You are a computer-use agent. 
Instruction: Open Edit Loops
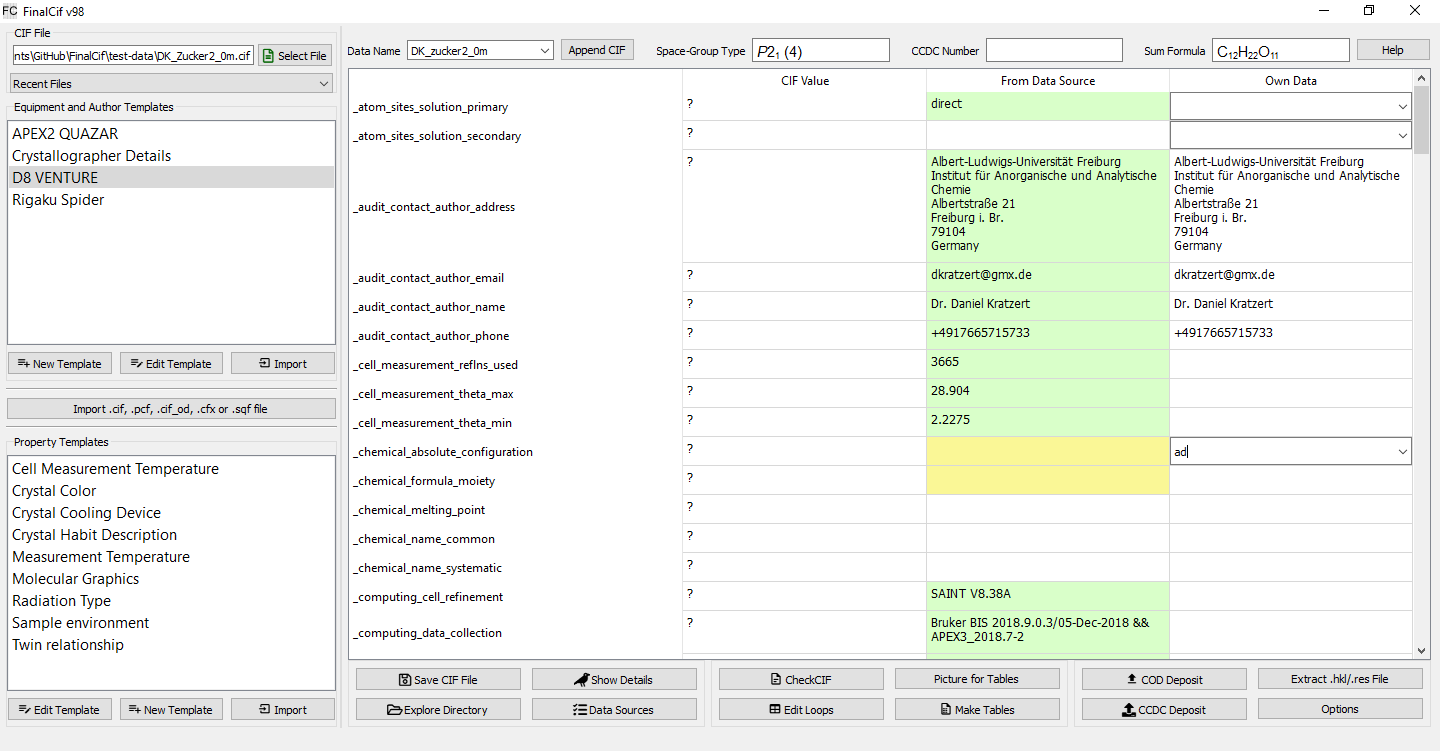pyautogui.click(x=801, y=710)
